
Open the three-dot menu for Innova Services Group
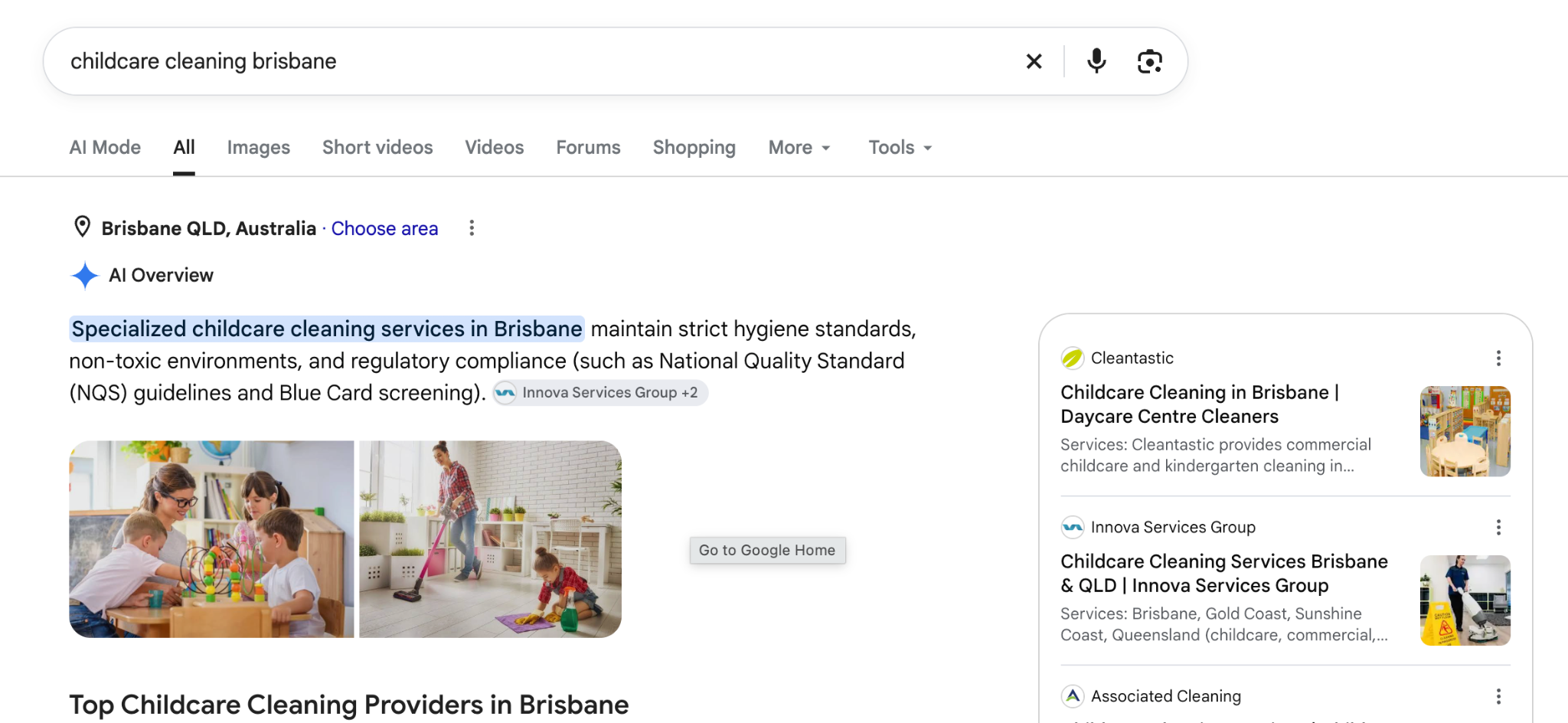pyautogui.click(x=1498, y=528)
